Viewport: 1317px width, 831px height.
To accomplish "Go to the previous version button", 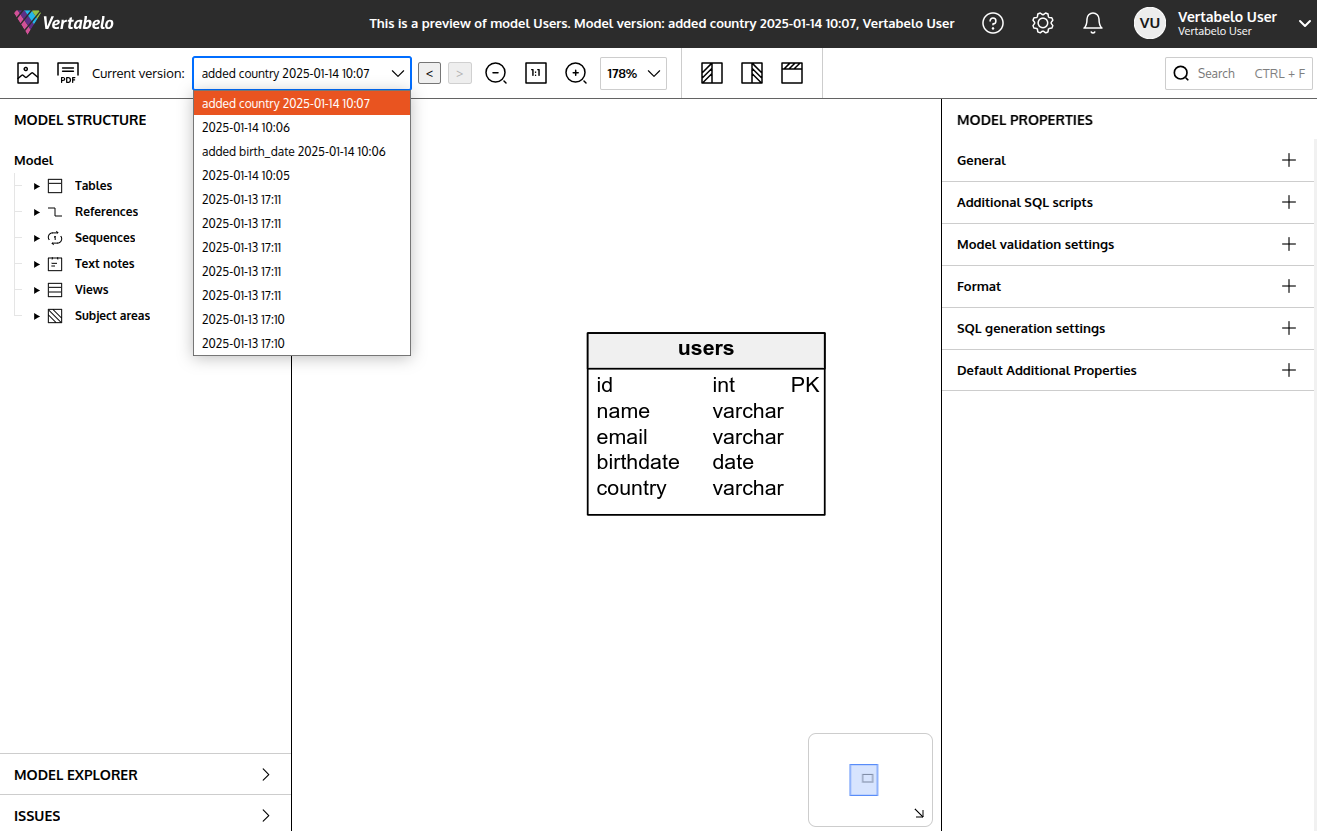I will 429,73.
